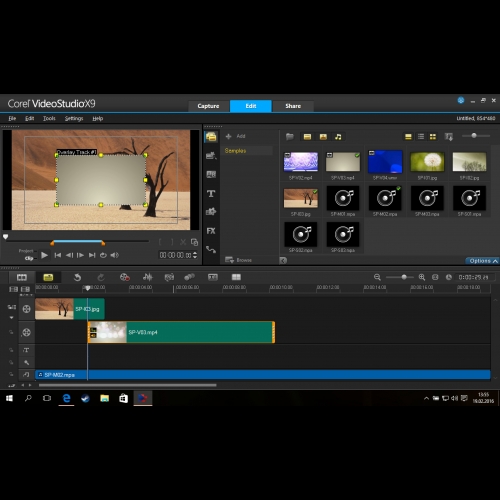Click Add to create new library folder
This screenshot has width=500, height=500.
[236, 136]
